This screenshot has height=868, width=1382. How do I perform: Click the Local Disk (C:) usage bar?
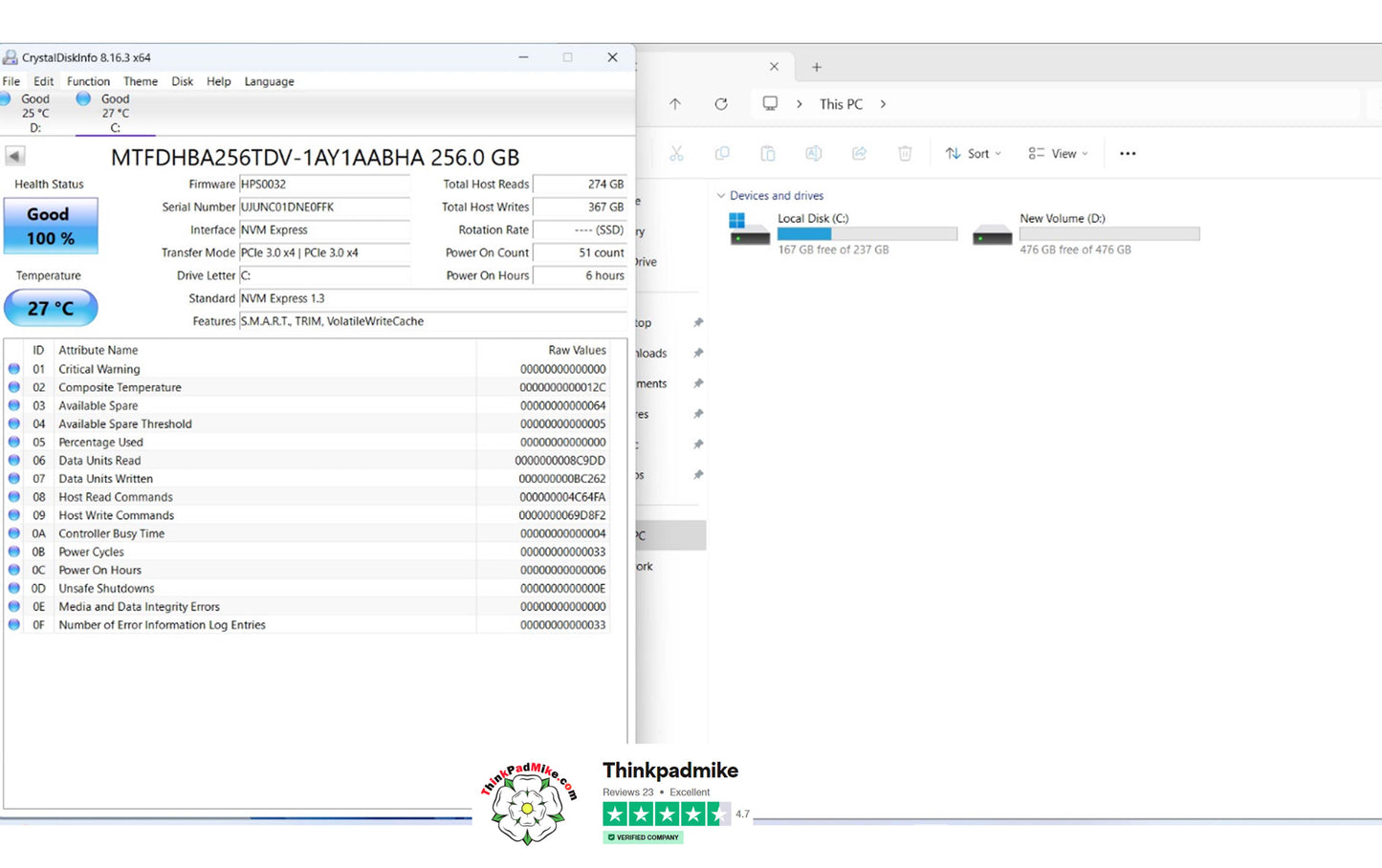point(867,233)
